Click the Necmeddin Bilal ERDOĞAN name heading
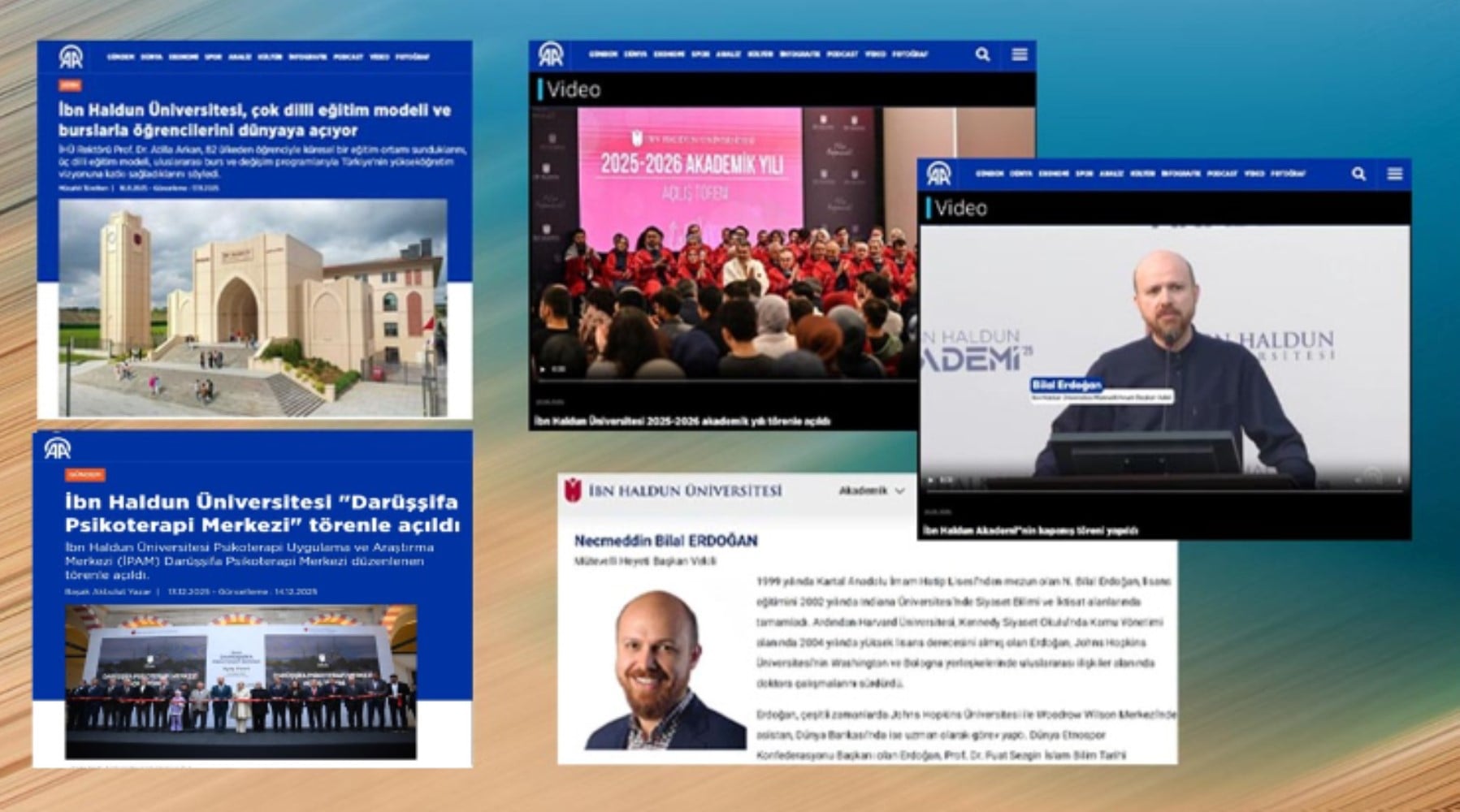Screen dimensions: 1460x812 pos(665,541)
